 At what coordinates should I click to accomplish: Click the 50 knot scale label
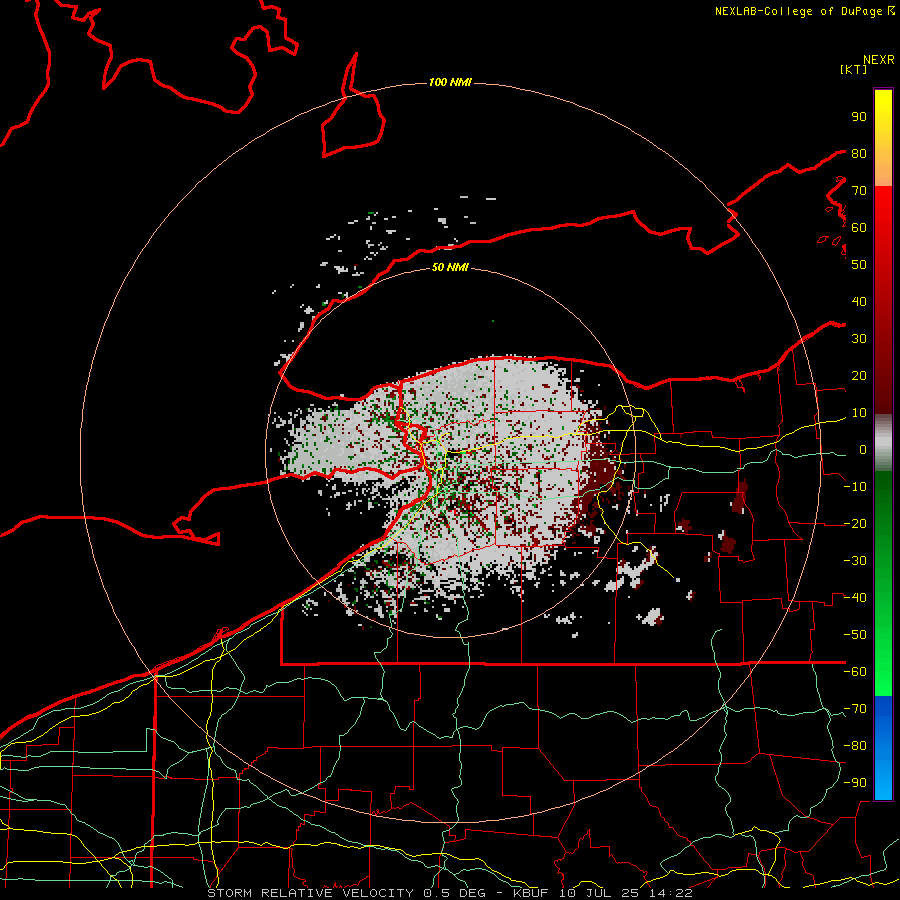coord(859,265)
